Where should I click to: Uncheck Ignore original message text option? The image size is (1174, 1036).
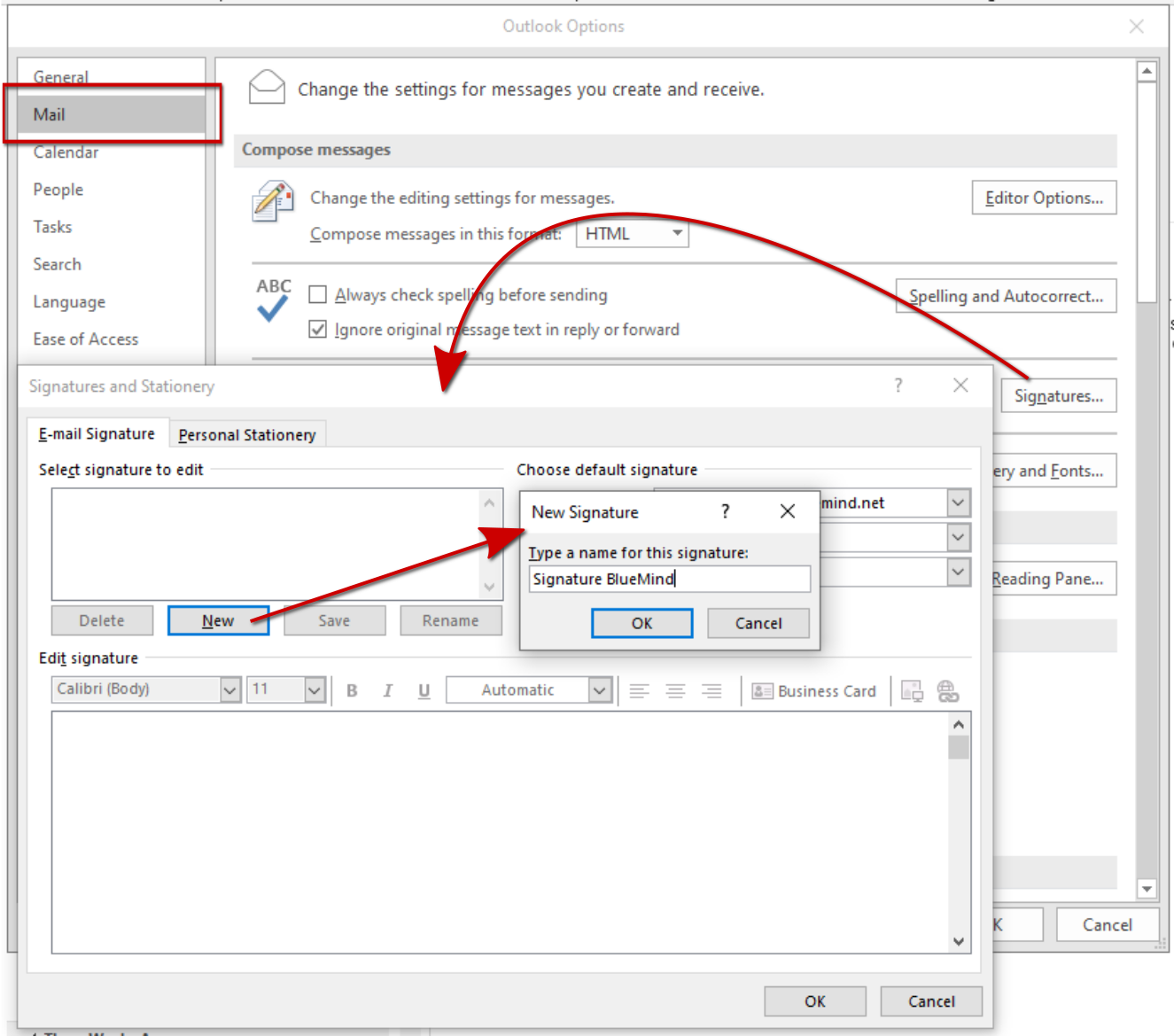[x=318, y=330]
